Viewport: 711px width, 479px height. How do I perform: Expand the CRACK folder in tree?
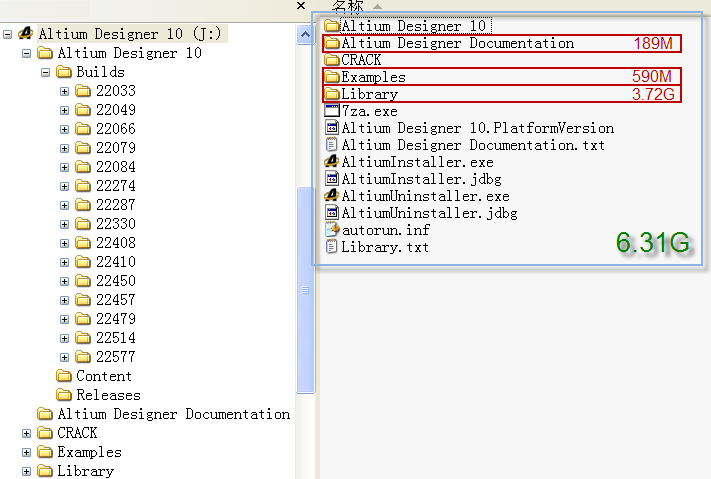(26, 434)
